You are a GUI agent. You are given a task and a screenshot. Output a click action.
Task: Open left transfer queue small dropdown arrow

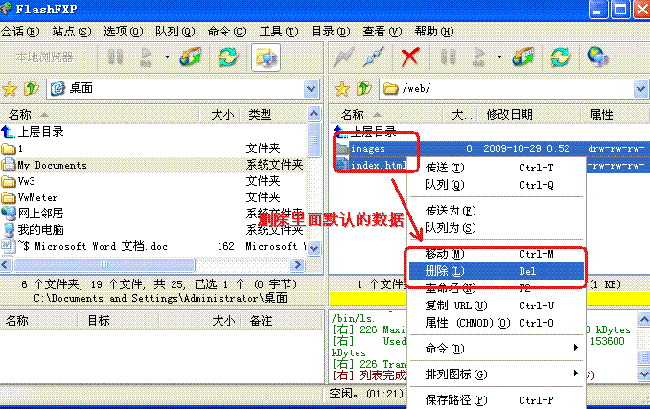(x=167, y=57)
